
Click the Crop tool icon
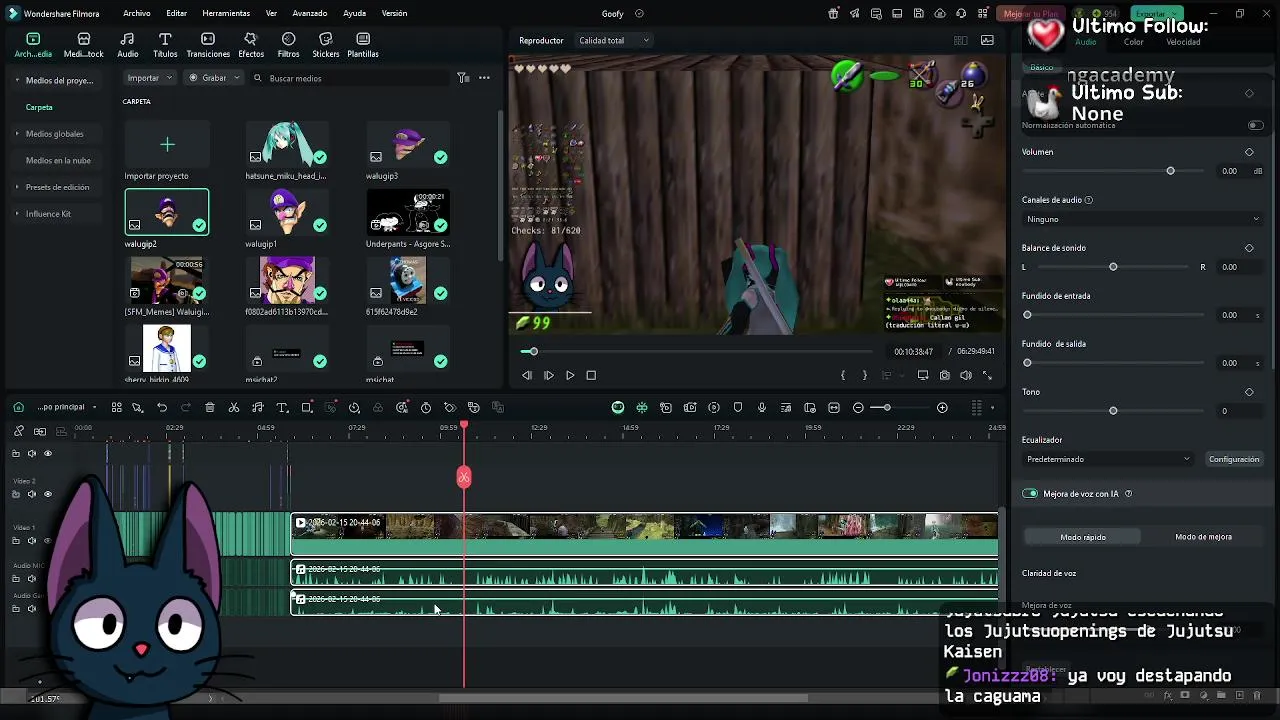click(307, 407)
